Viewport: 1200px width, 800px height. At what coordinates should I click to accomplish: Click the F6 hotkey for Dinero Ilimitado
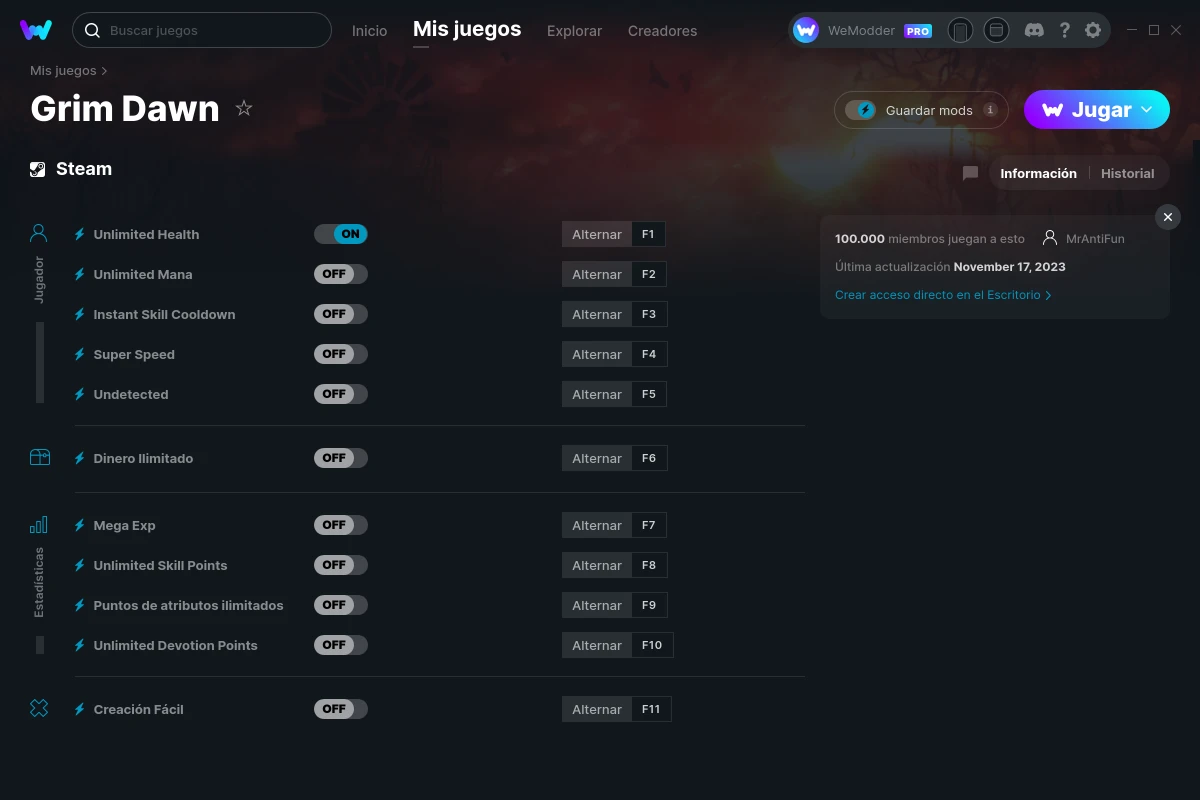pyautogui.click(x=649, y=458)
